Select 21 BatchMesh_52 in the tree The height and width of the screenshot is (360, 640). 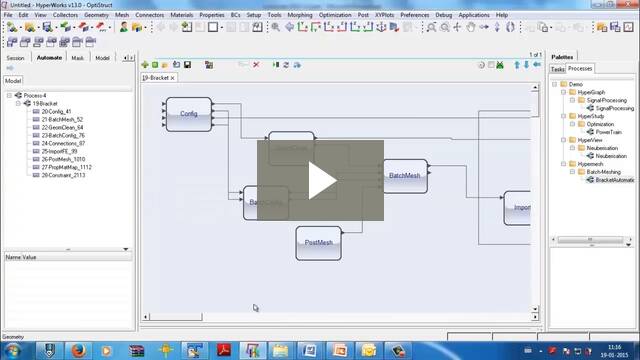(x=62, y=120)
